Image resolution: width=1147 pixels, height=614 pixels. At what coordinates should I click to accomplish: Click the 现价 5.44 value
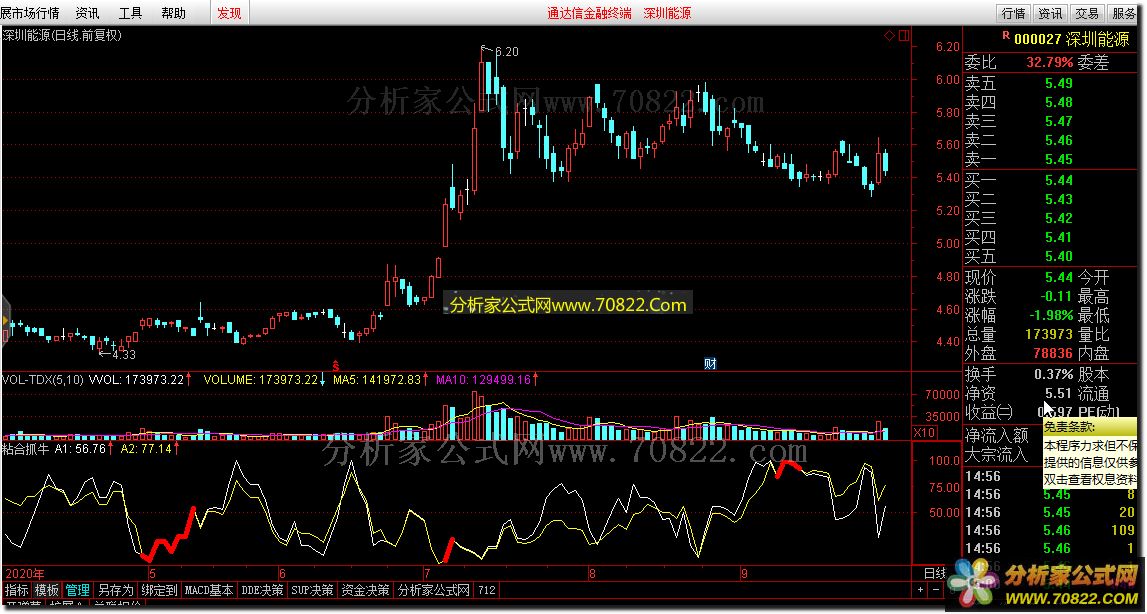coord(1058,277)
